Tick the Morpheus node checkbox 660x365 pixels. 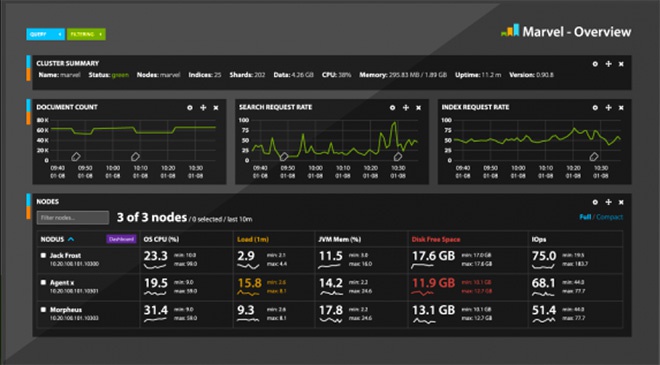pyautogui.click(x=43, y=309)
